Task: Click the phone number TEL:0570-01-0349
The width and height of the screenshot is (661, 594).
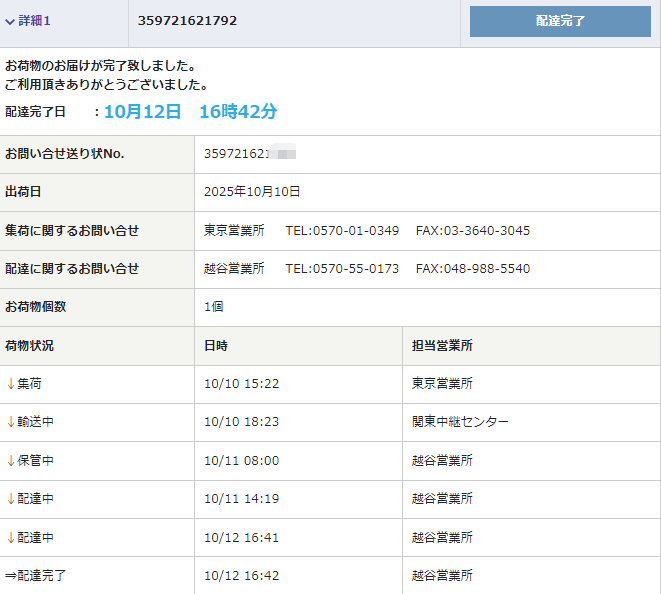Action: [x=342, y=231]
